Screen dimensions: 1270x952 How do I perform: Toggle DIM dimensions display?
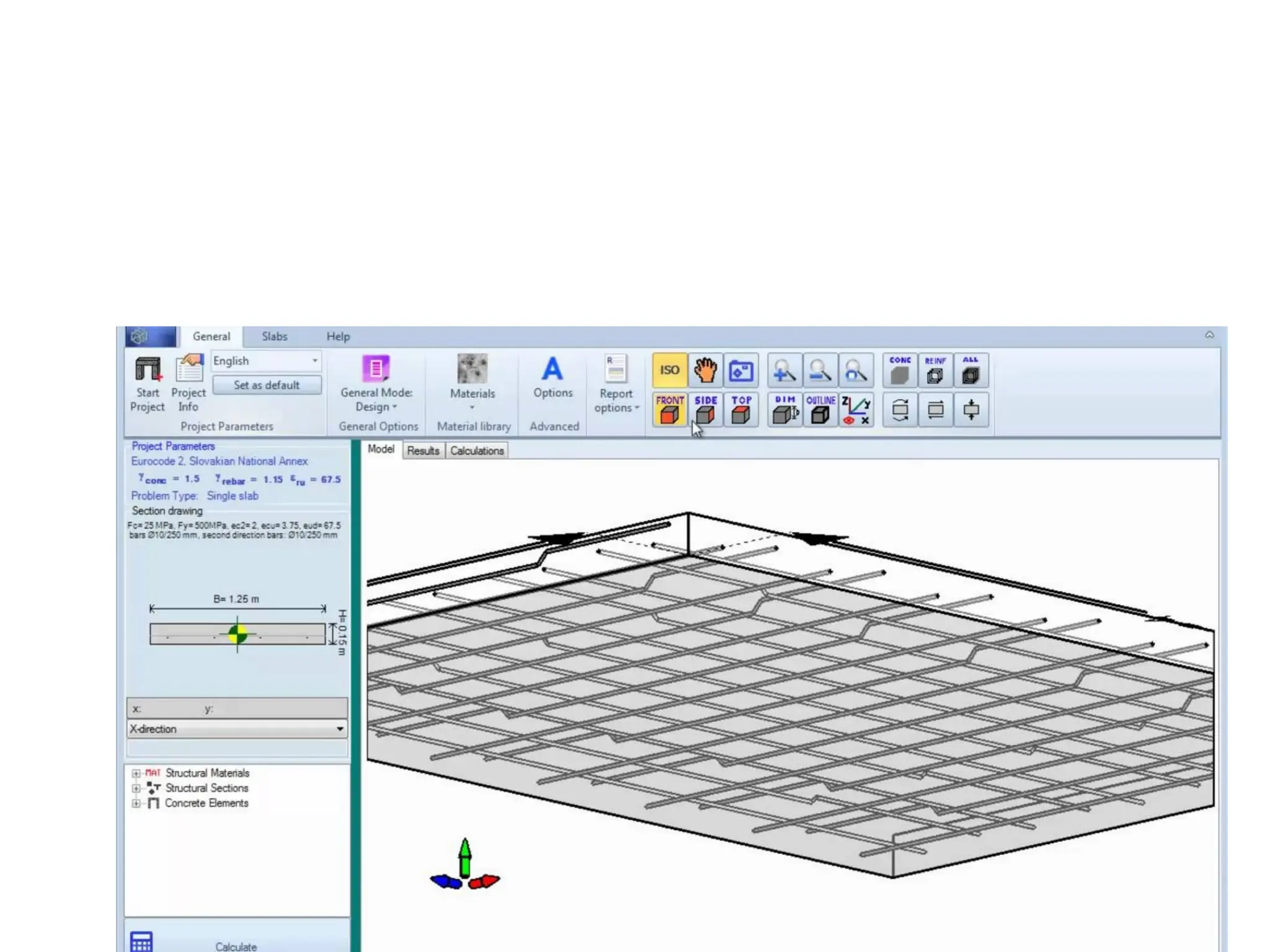784,410
